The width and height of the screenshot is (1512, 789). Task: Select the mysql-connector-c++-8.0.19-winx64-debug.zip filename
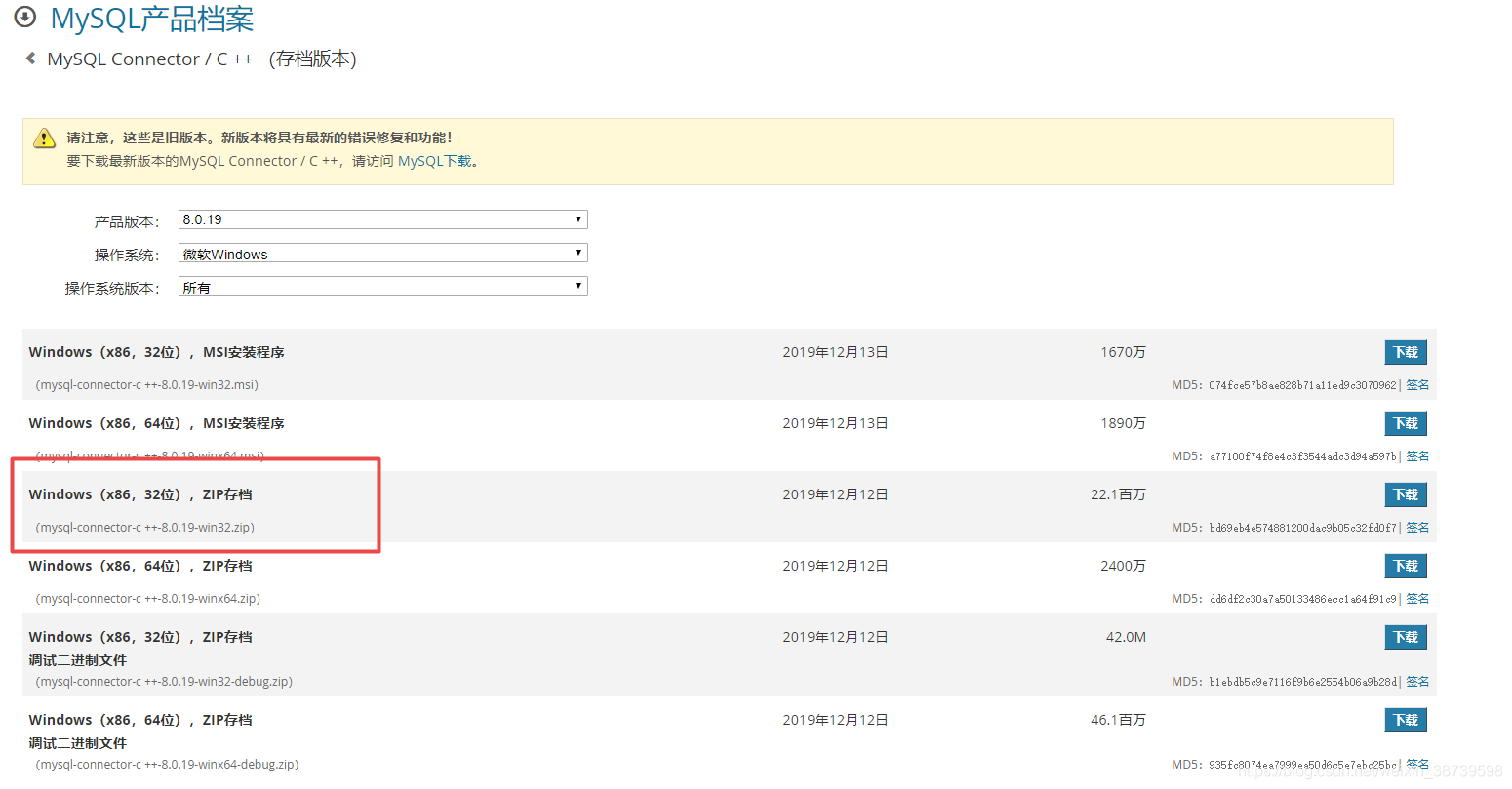167,765
